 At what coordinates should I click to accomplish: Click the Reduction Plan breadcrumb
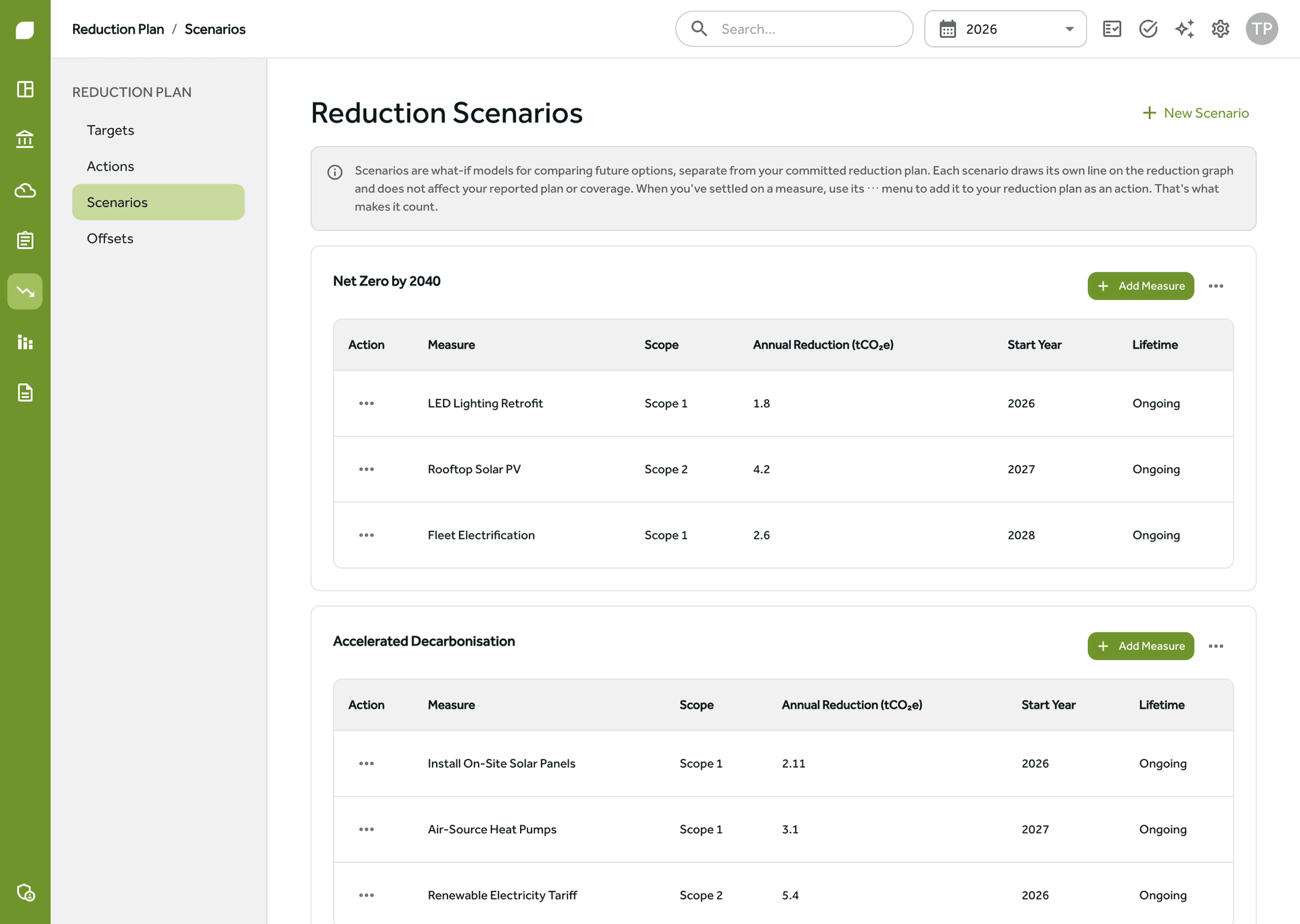118,29
